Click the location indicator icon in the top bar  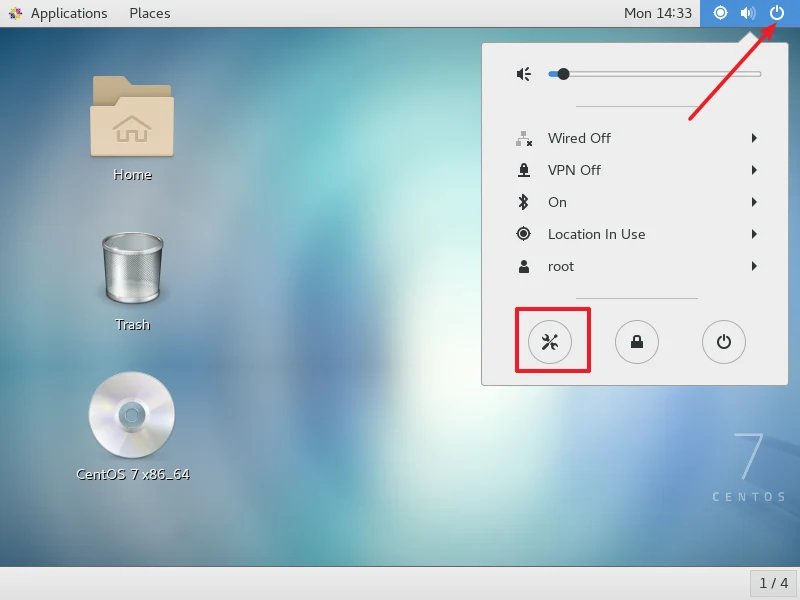coord(720,13)
